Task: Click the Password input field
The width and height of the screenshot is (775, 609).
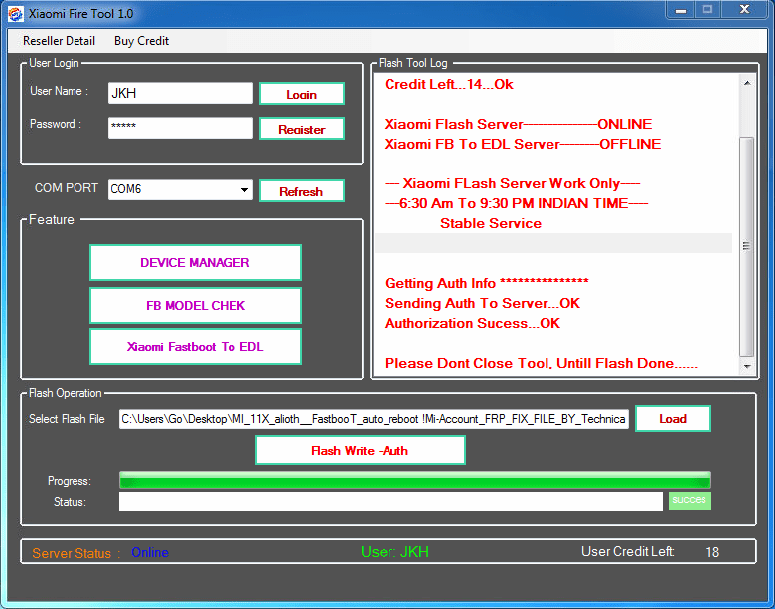Action: [180, 128]
